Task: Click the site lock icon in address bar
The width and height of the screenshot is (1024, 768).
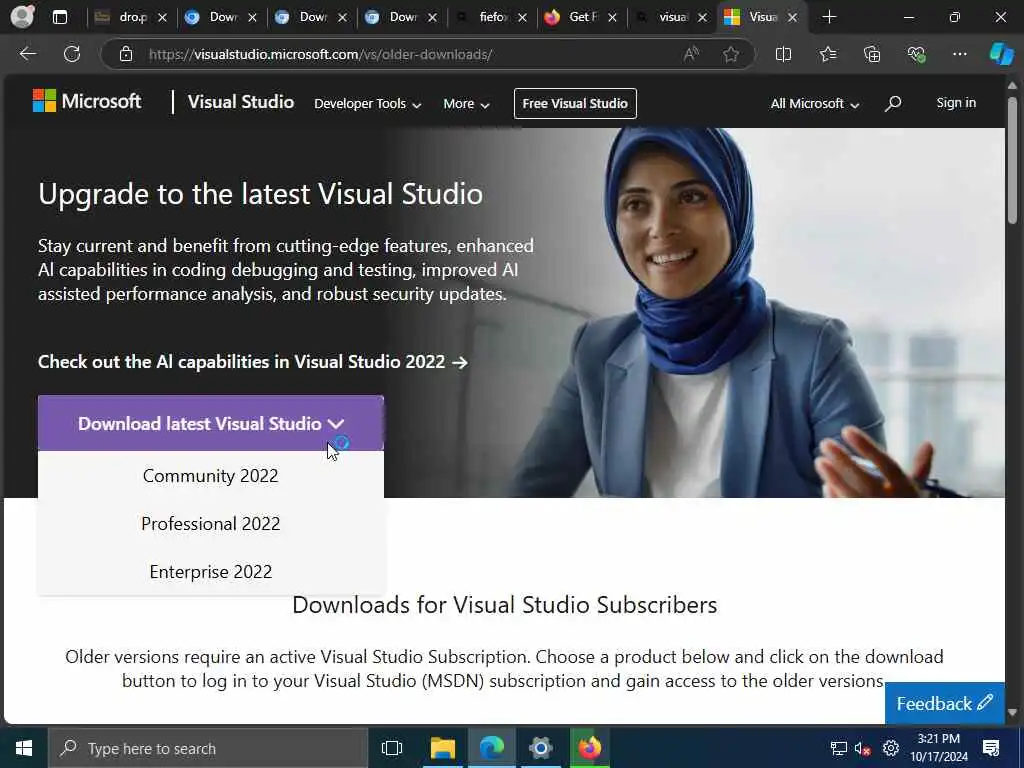Action: (x=126, y=54)
